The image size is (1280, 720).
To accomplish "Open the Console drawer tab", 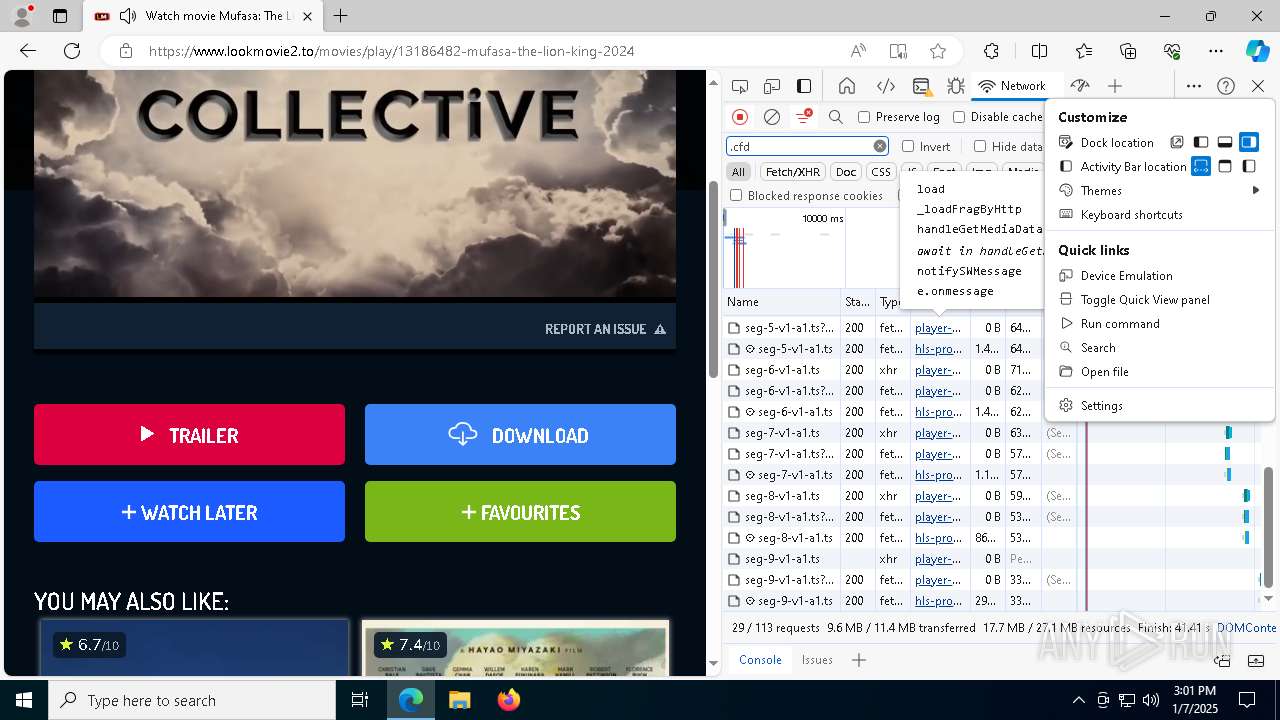I will tap(760, 660).
